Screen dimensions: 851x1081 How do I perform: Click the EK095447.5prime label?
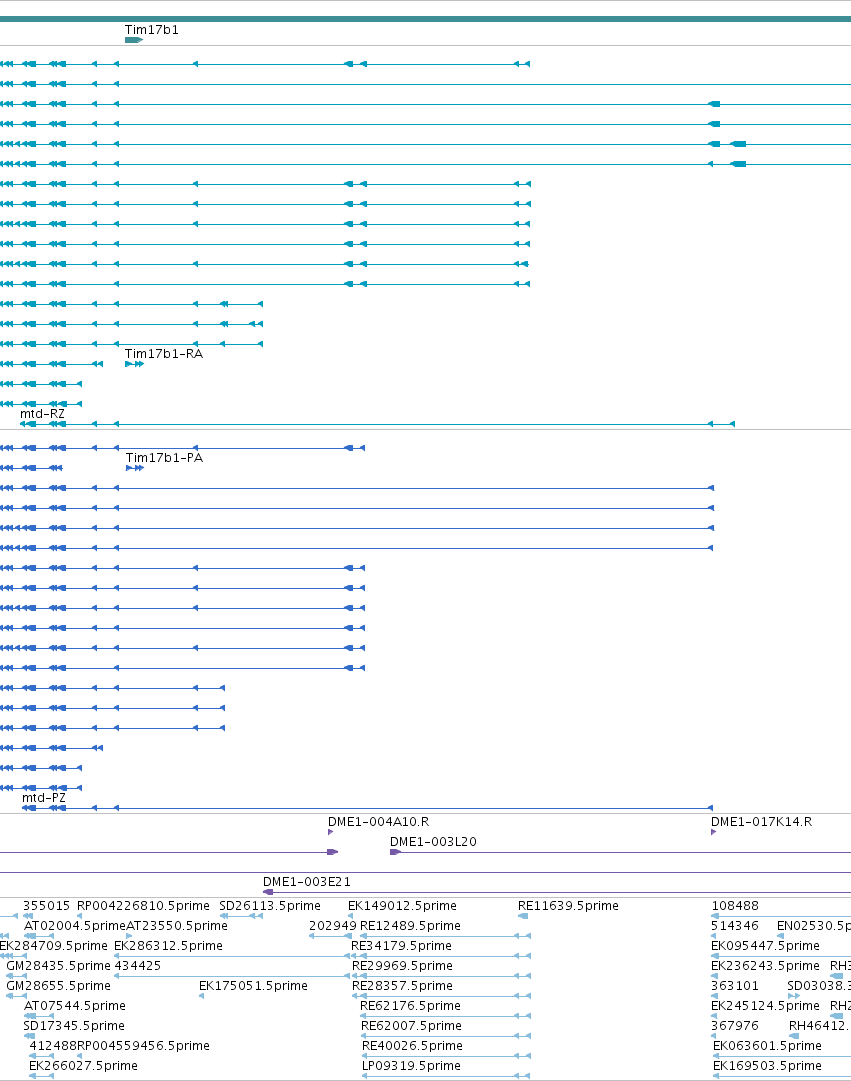(765, 946)
